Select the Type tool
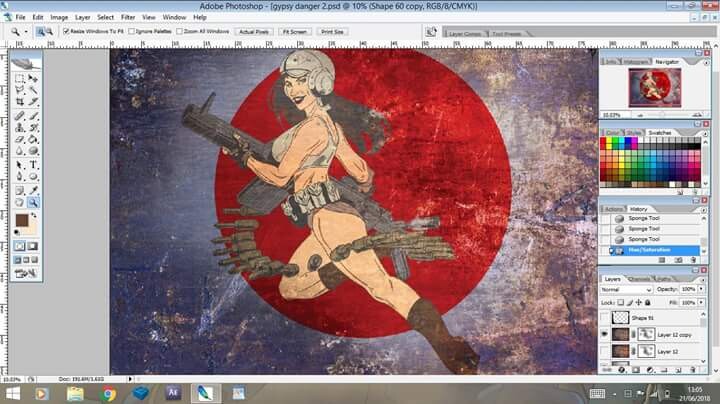Image resolution: width=720 pixels, height=404 pixels. [33, 165]
